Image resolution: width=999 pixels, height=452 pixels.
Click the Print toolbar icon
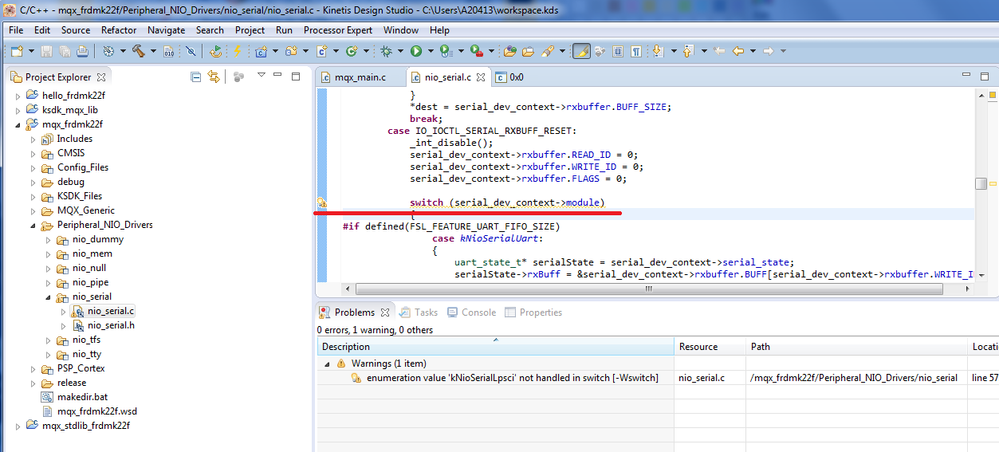click(82, 51)
